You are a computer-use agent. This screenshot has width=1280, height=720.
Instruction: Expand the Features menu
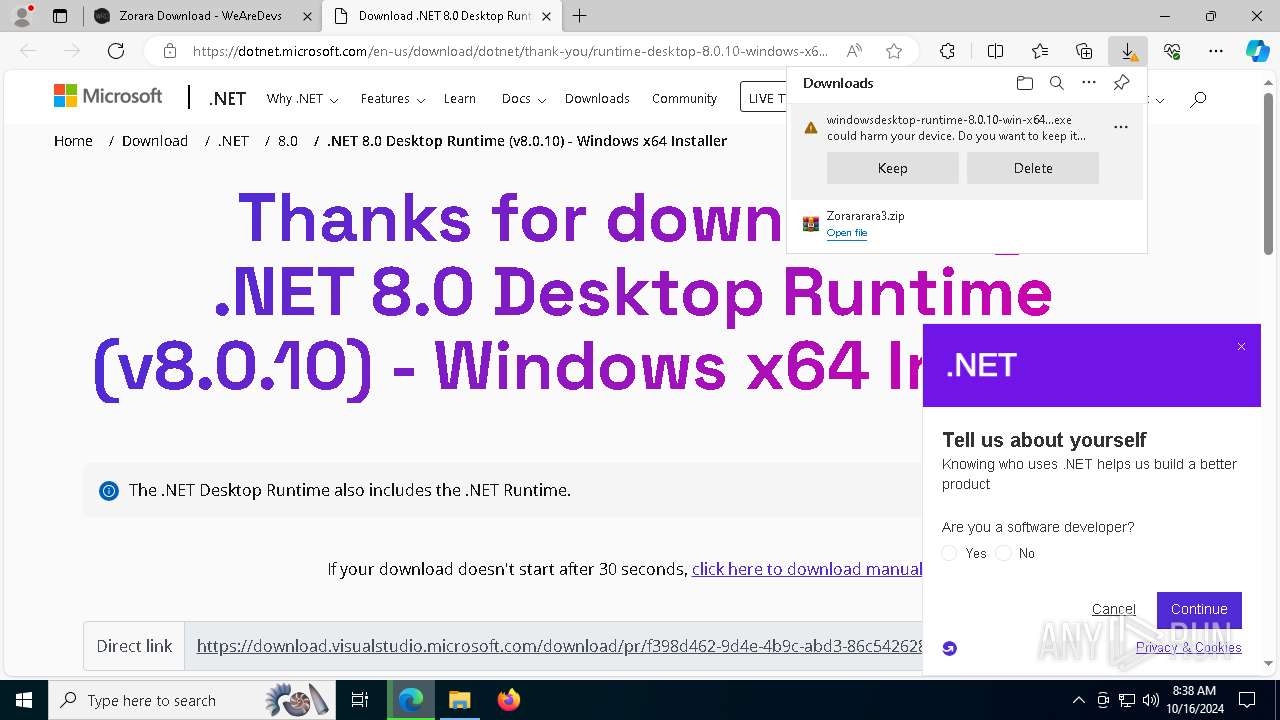point(393,98)
